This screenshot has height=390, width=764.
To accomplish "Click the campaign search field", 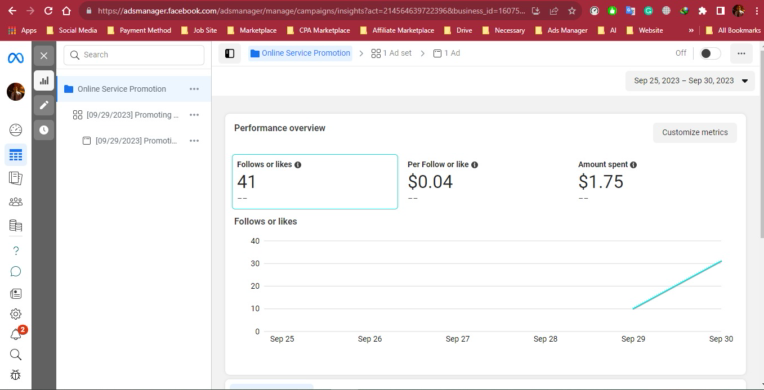I will coord(134,55).
